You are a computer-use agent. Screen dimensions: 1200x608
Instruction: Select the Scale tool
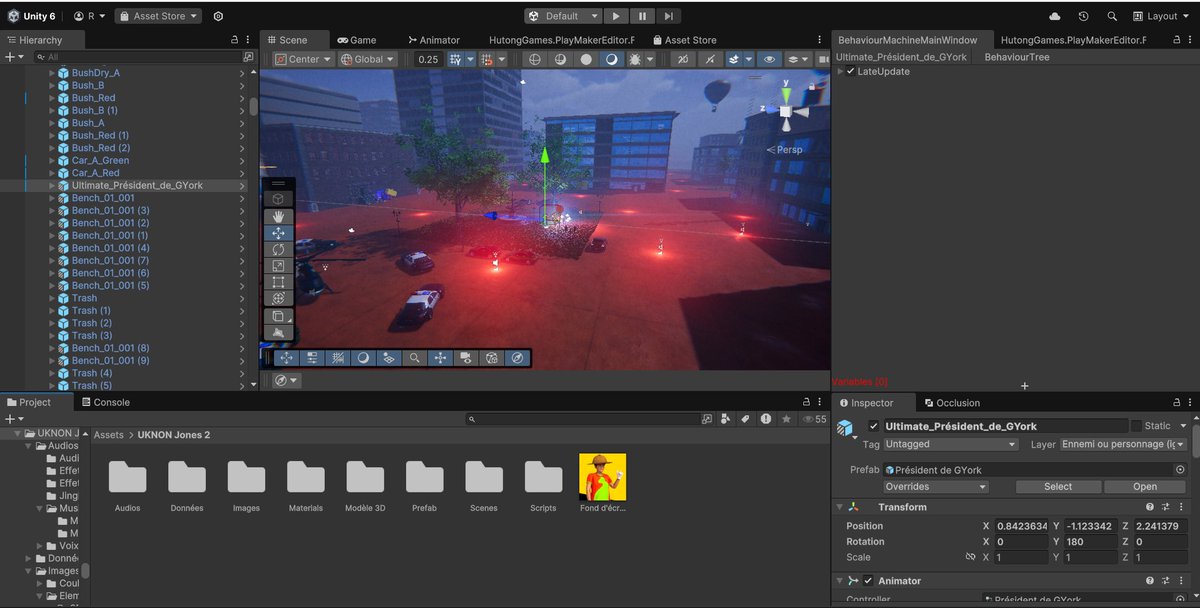[x=278, y=265]
